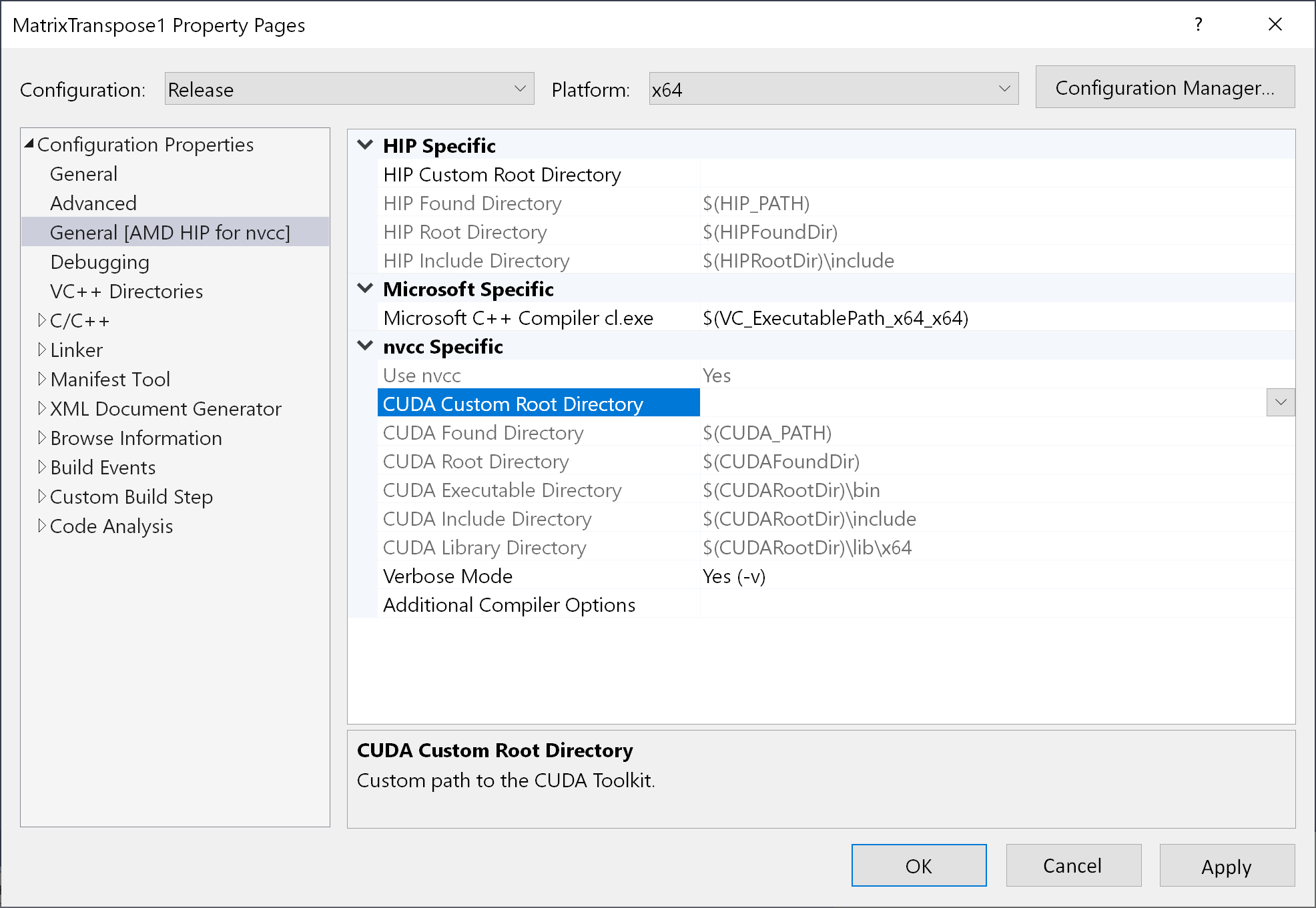This screenshot has width=1316, height=908.
Task: Collapse the Configuration Properties root triangle
Action: pyautogui.click(x=29, y=144)
